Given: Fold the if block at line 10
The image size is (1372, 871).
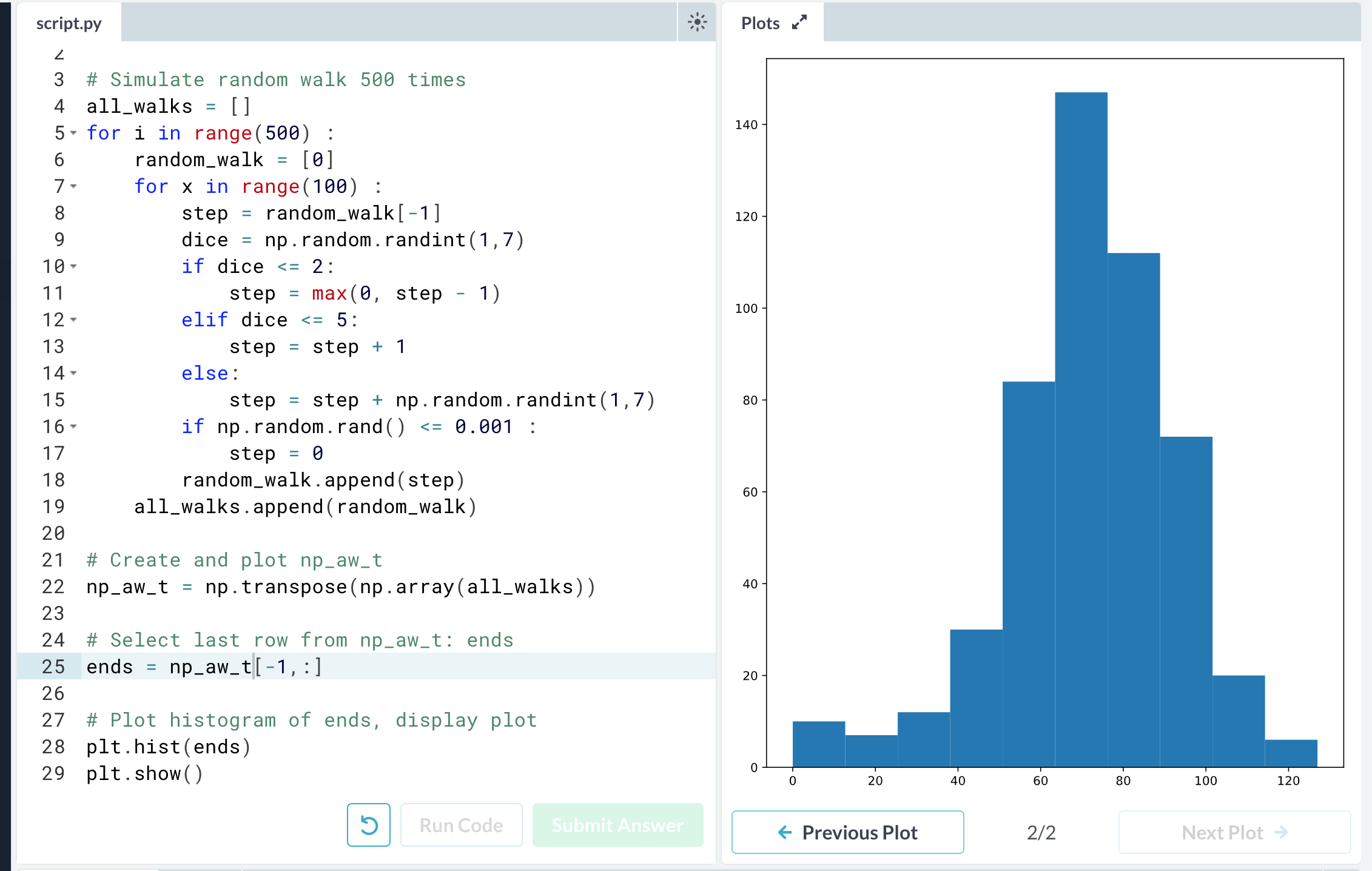Looking at the screenshot, I should coord(73,266).
